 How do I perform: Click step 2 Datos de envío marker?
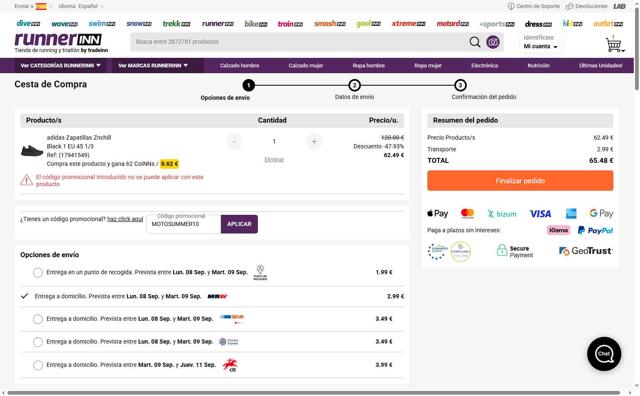pyautogui.click(x=354, y=85)
